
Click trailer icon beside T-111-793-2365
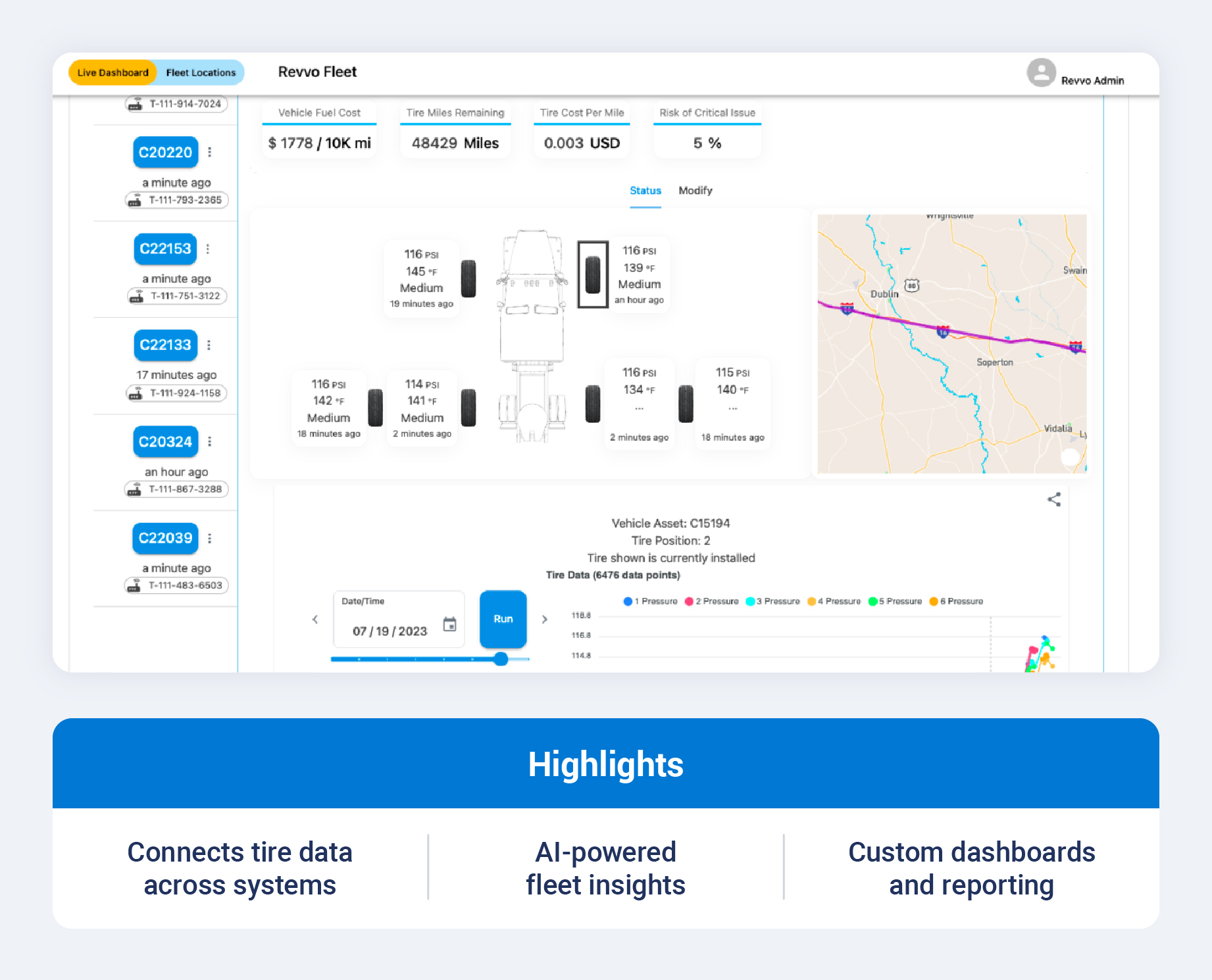tap(135, 200)
